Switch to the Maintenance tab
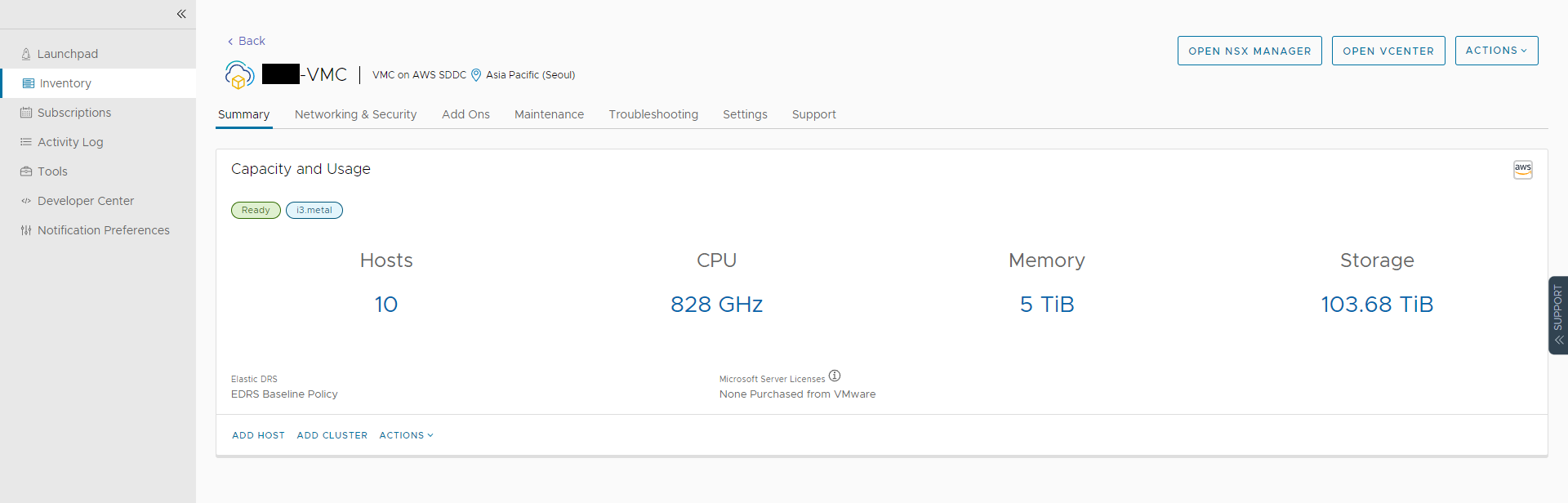 (549, 114)
